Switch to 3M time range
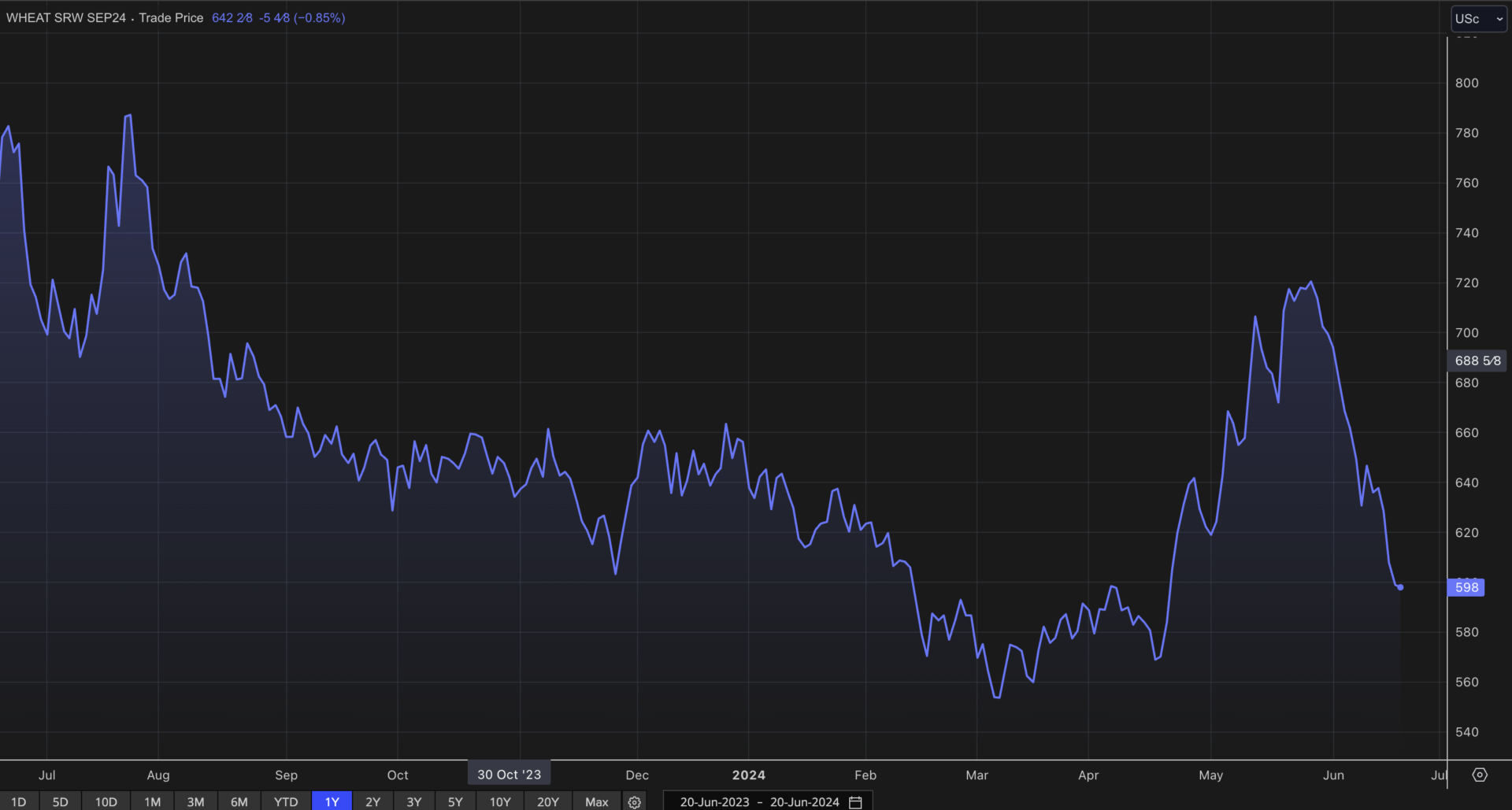The width and height of the screenshot is (1512, 810). tap(195, 801)
